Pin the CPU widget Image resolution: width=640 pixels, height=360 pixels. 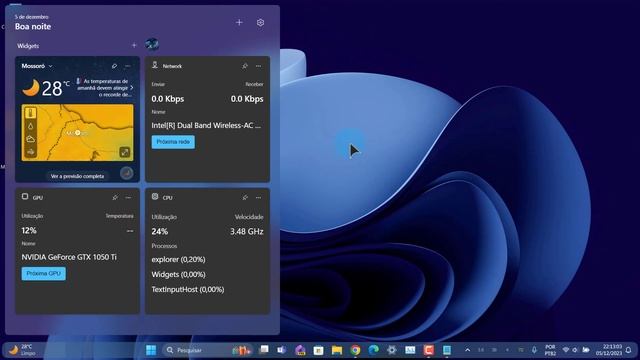(x=245, y=198)
